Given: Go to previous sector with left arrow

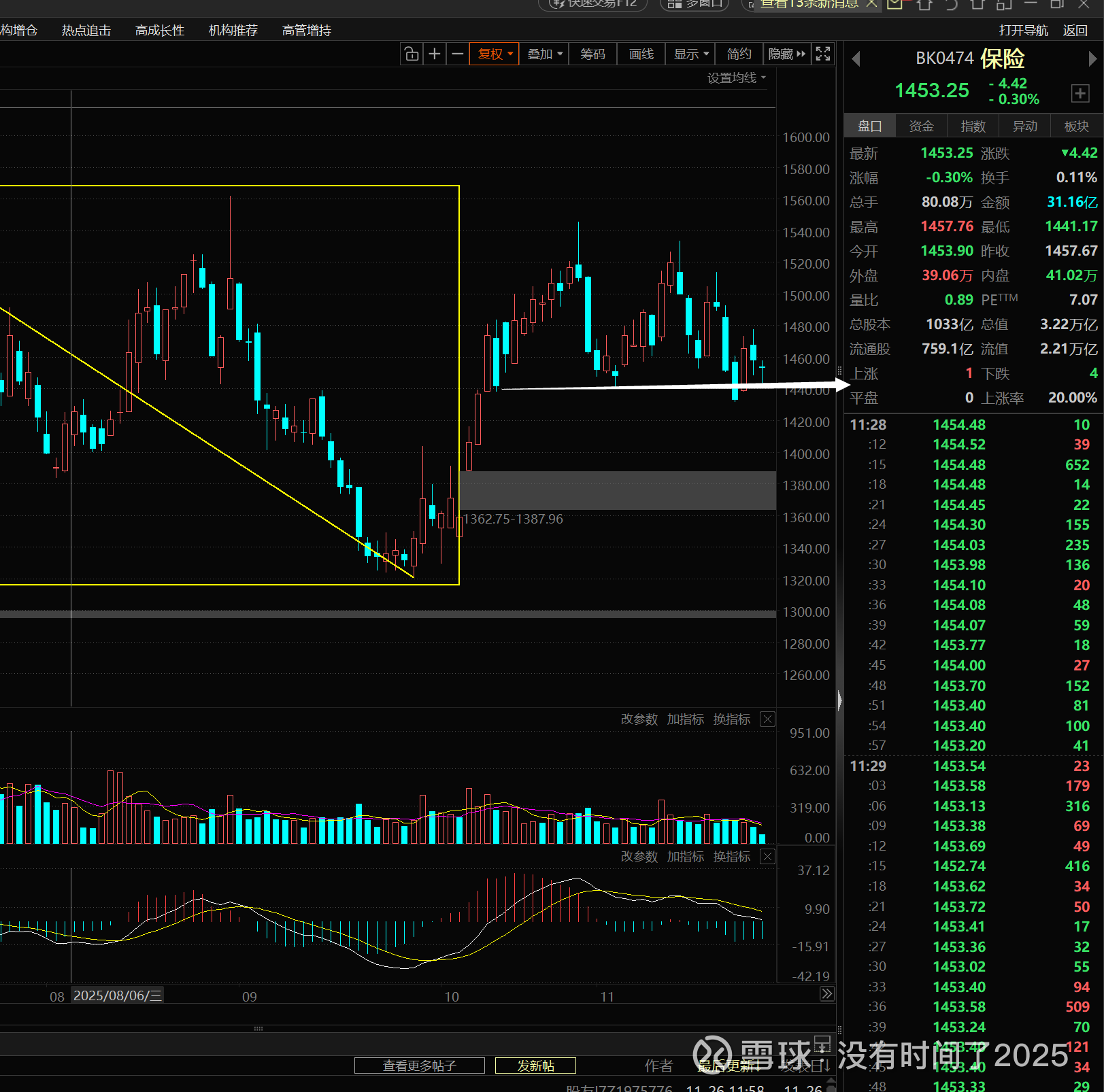Looking at the screenshot, I should (856, 59).
